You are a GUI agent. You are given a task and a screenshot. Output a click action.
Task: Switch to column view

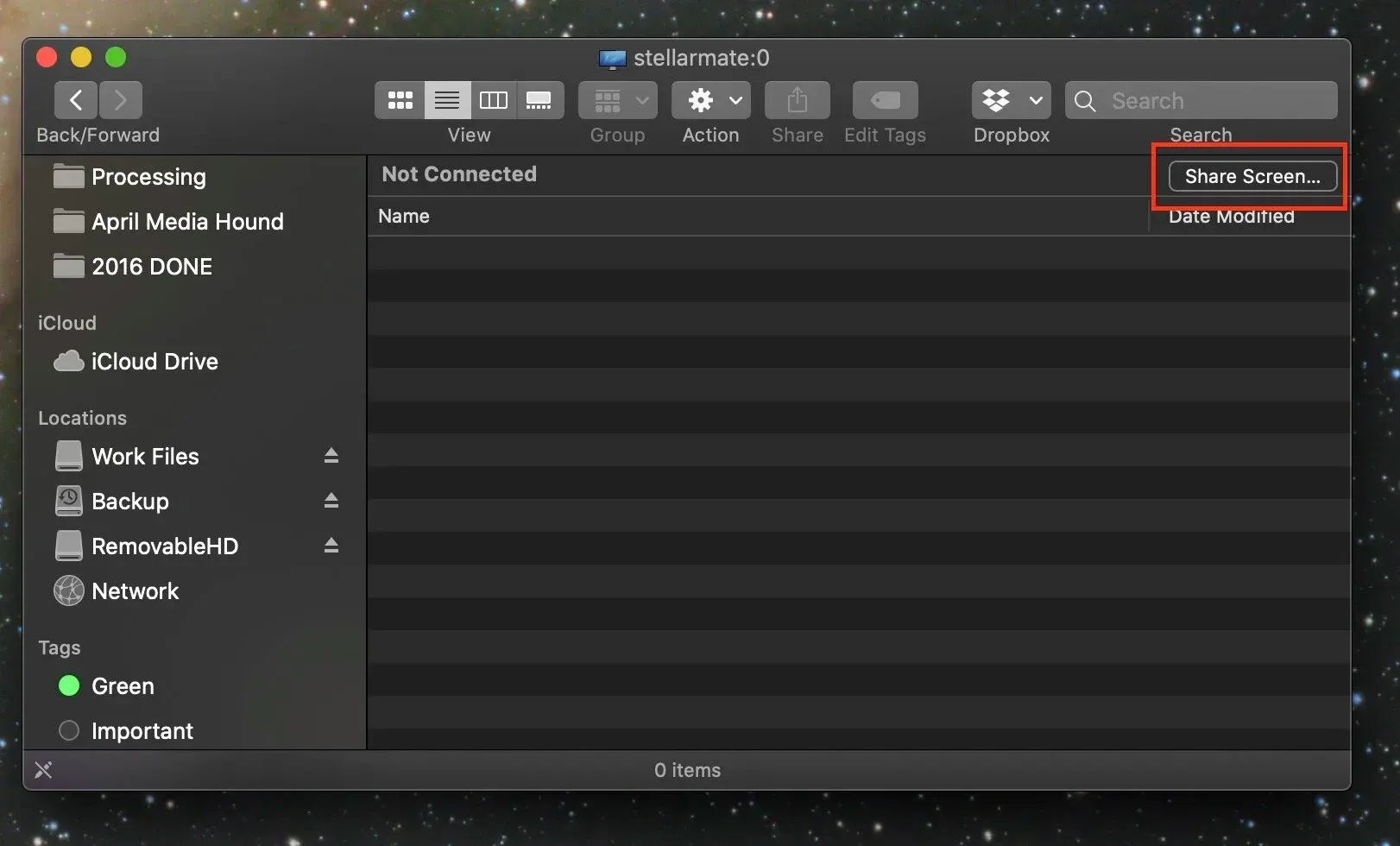(x=493, y=99)
